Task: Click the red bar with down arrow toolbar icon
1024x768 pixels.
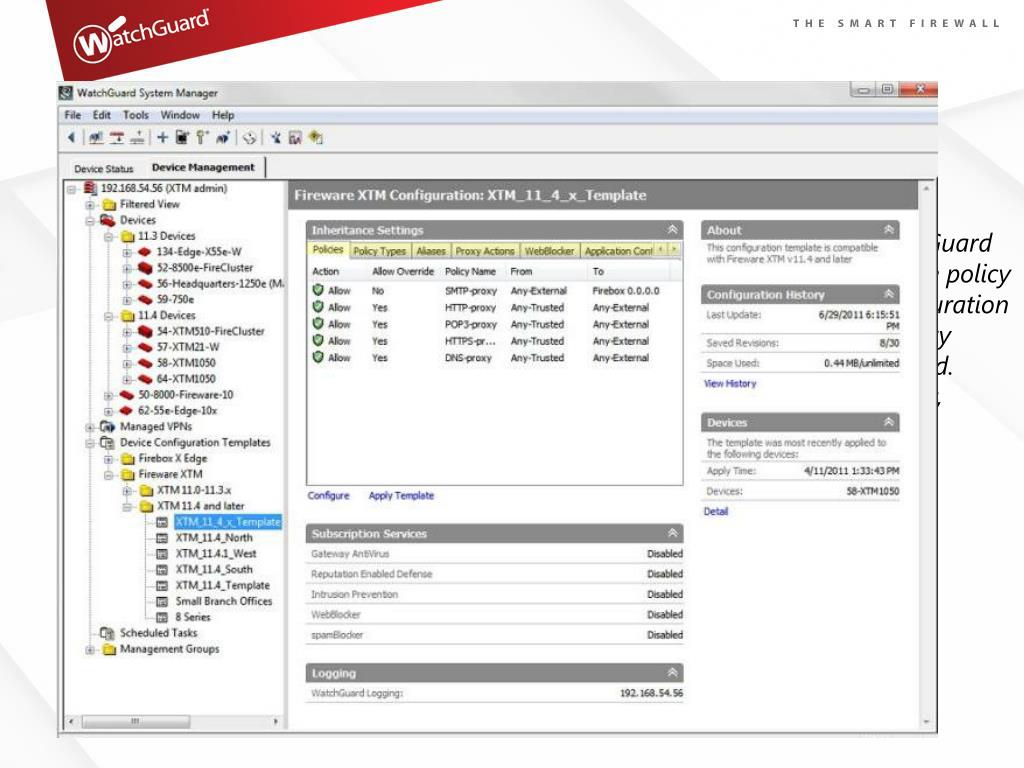Action: 118,137
